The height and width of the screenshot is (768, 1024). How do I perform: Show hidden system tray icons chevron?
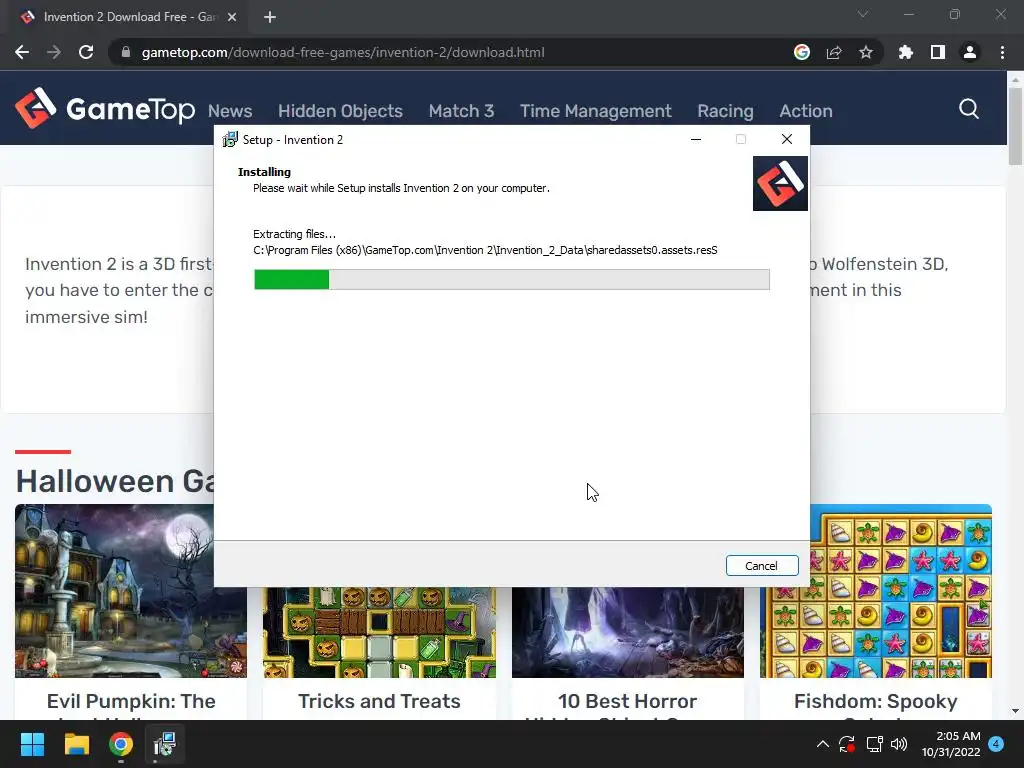(823, 744)
